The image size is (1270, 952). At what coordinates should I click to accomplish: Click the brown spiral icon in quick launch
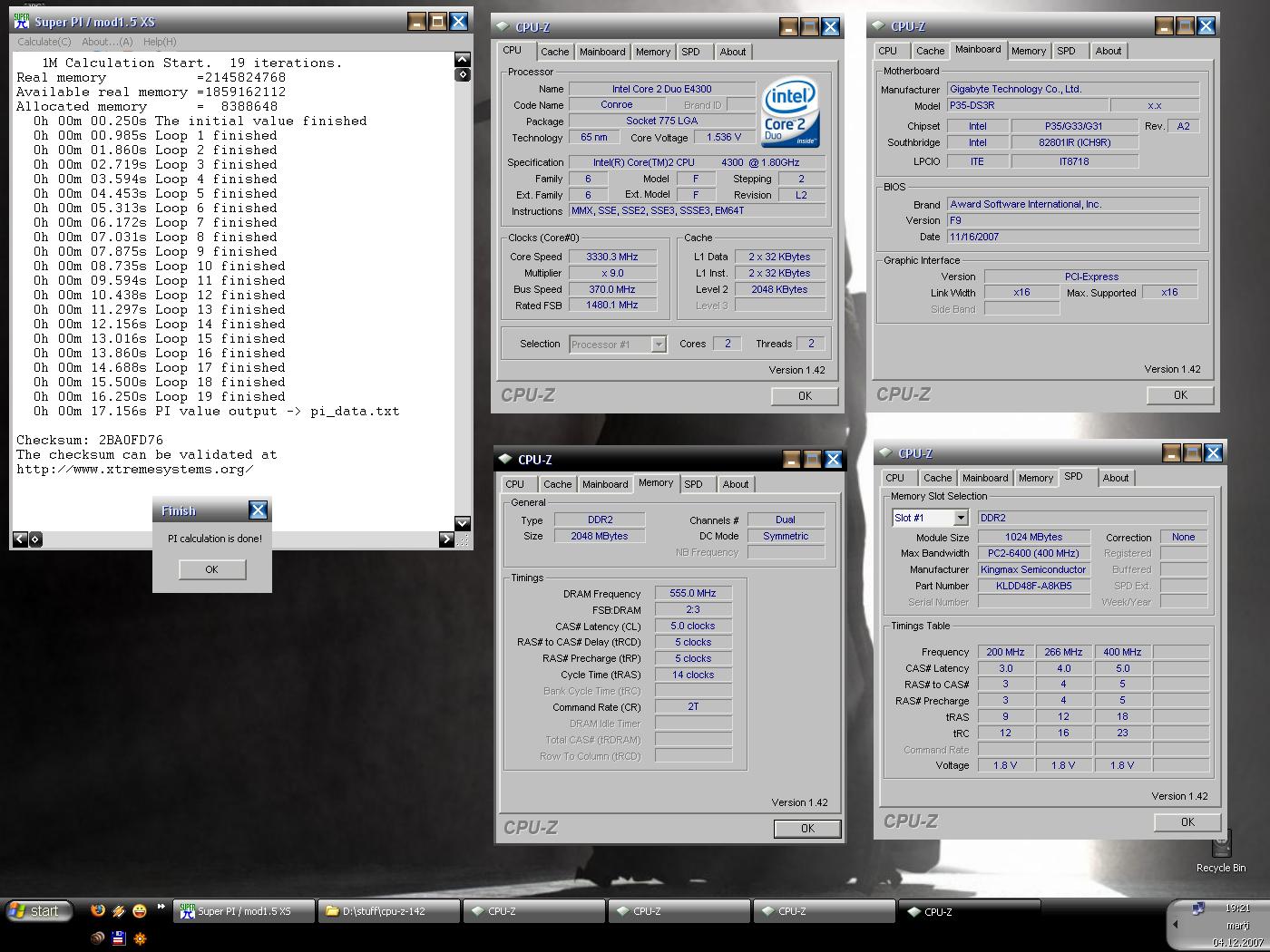tap(97, 938)
